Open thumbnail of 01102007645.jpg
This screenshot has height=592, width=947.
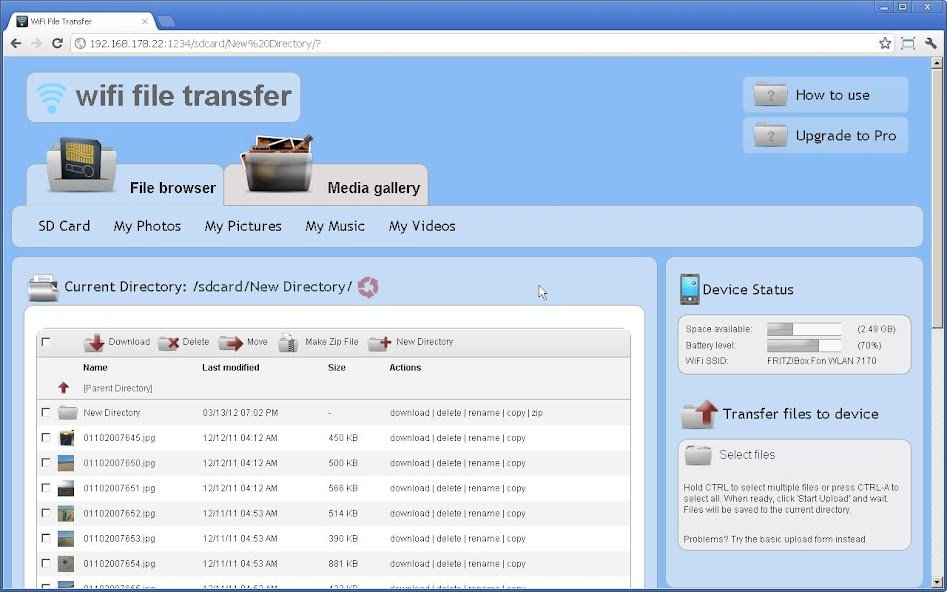[x=66, y=438]
